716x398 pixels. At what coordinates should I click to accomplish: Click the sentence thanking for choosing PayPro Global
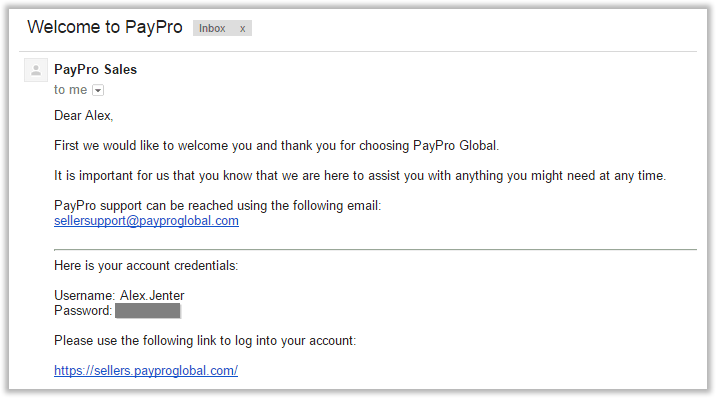tap(276, 146)
